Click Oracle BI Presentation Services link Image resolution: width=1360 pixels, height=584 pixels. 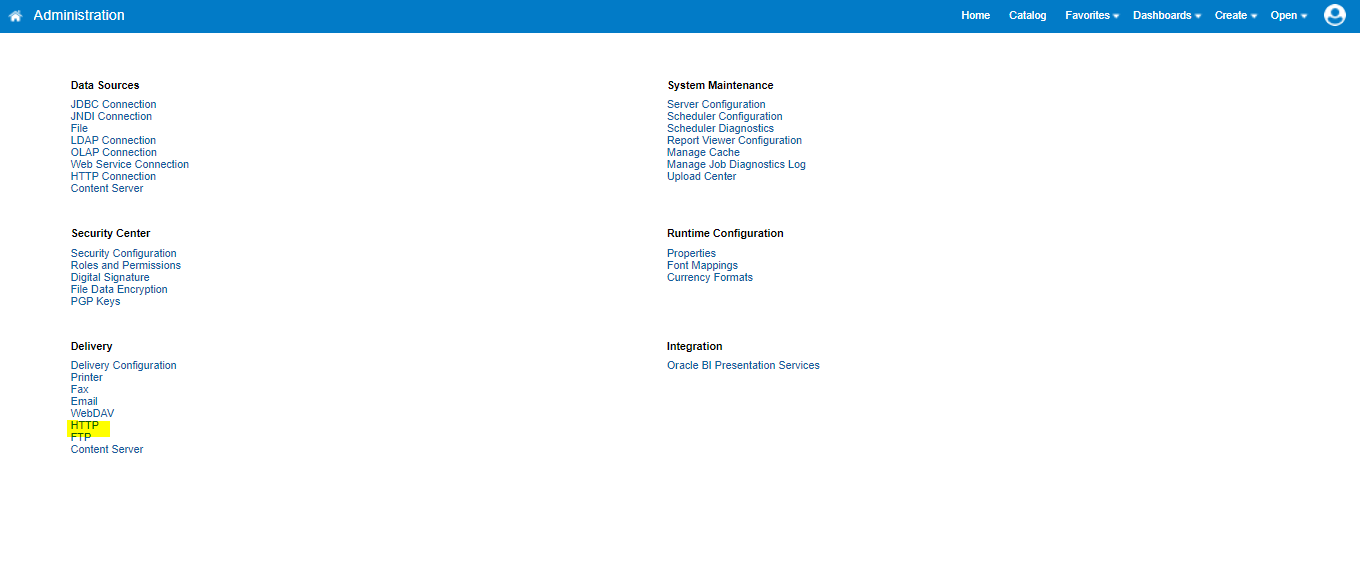pyautogui.click(x=743, y=365)
